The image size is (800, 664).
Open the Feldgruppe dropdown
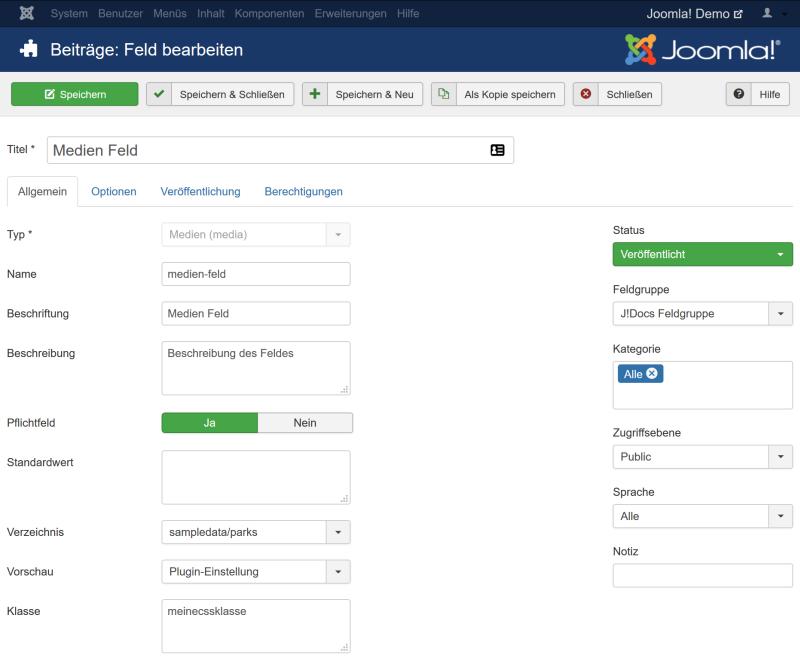pos(779,314)
